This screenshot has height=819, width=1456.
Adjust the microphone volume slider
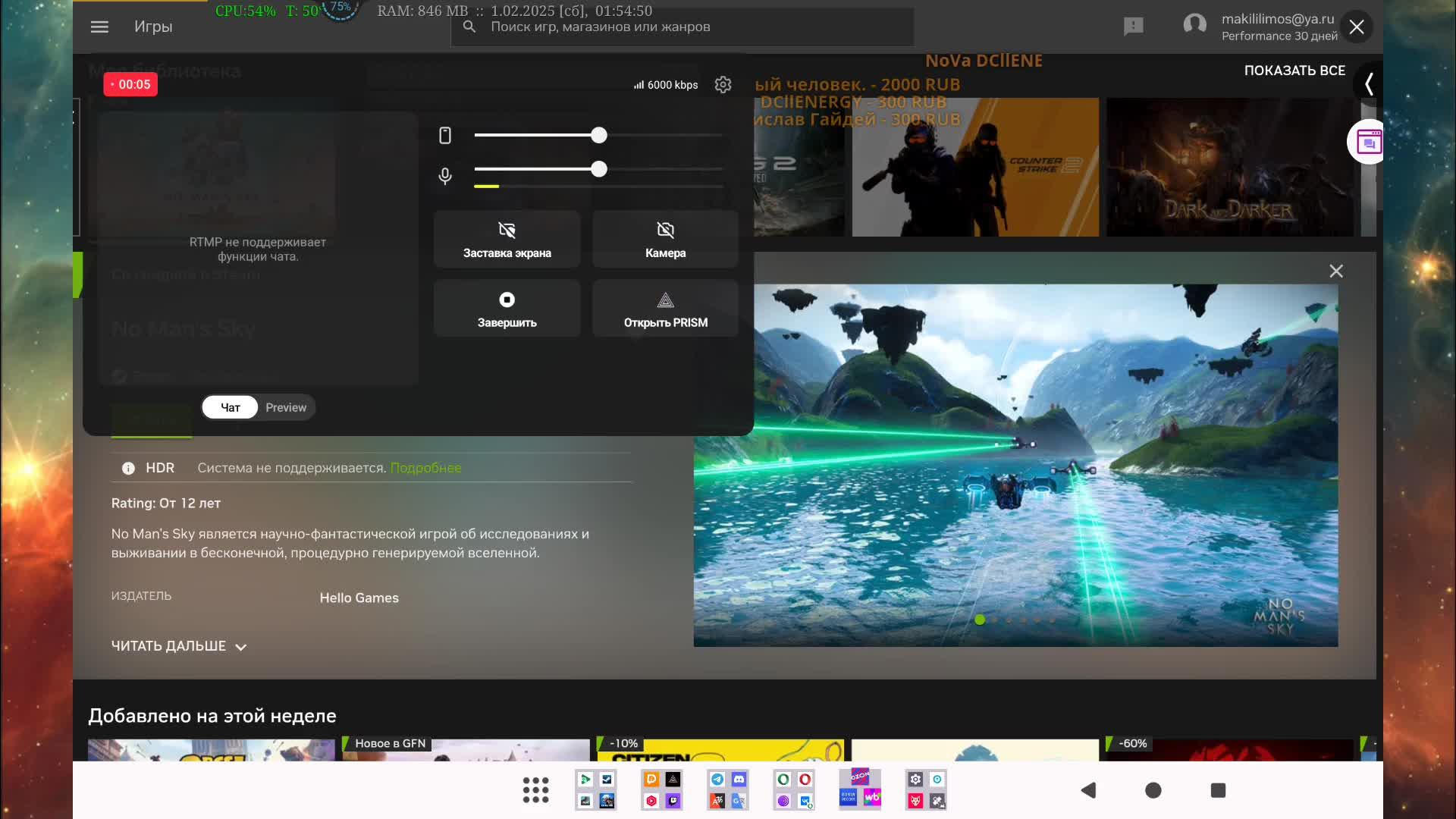pyautogui.click(x=598, y=169)
